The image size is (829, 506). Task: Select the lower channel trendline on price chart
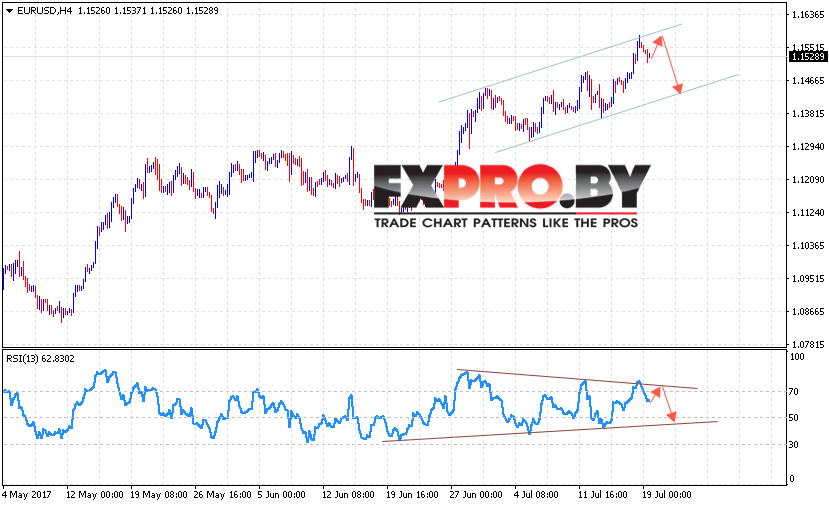pos(616,113)
